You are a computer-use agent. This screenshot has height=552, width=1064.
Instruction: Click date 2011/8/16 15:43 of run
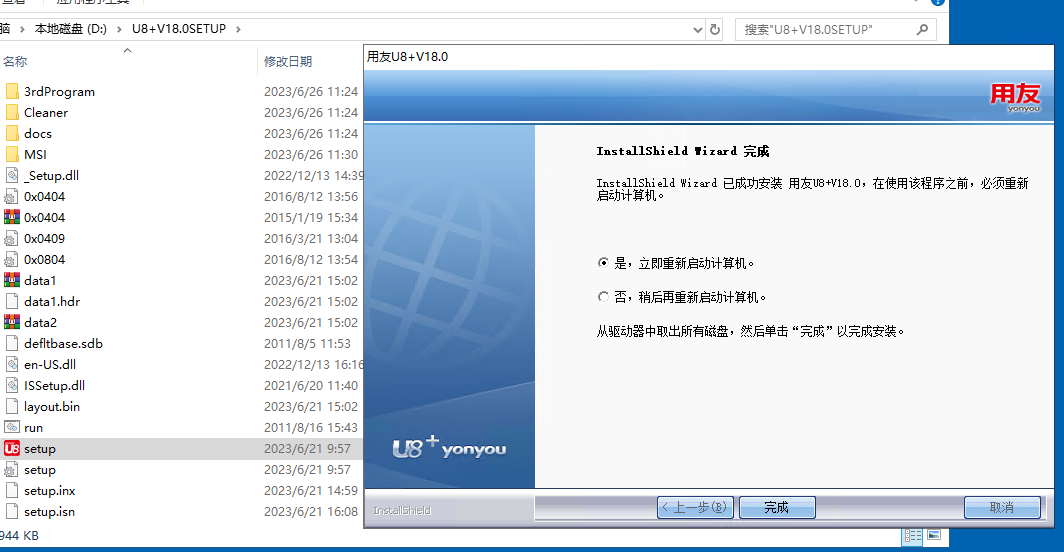coord(311,428)
